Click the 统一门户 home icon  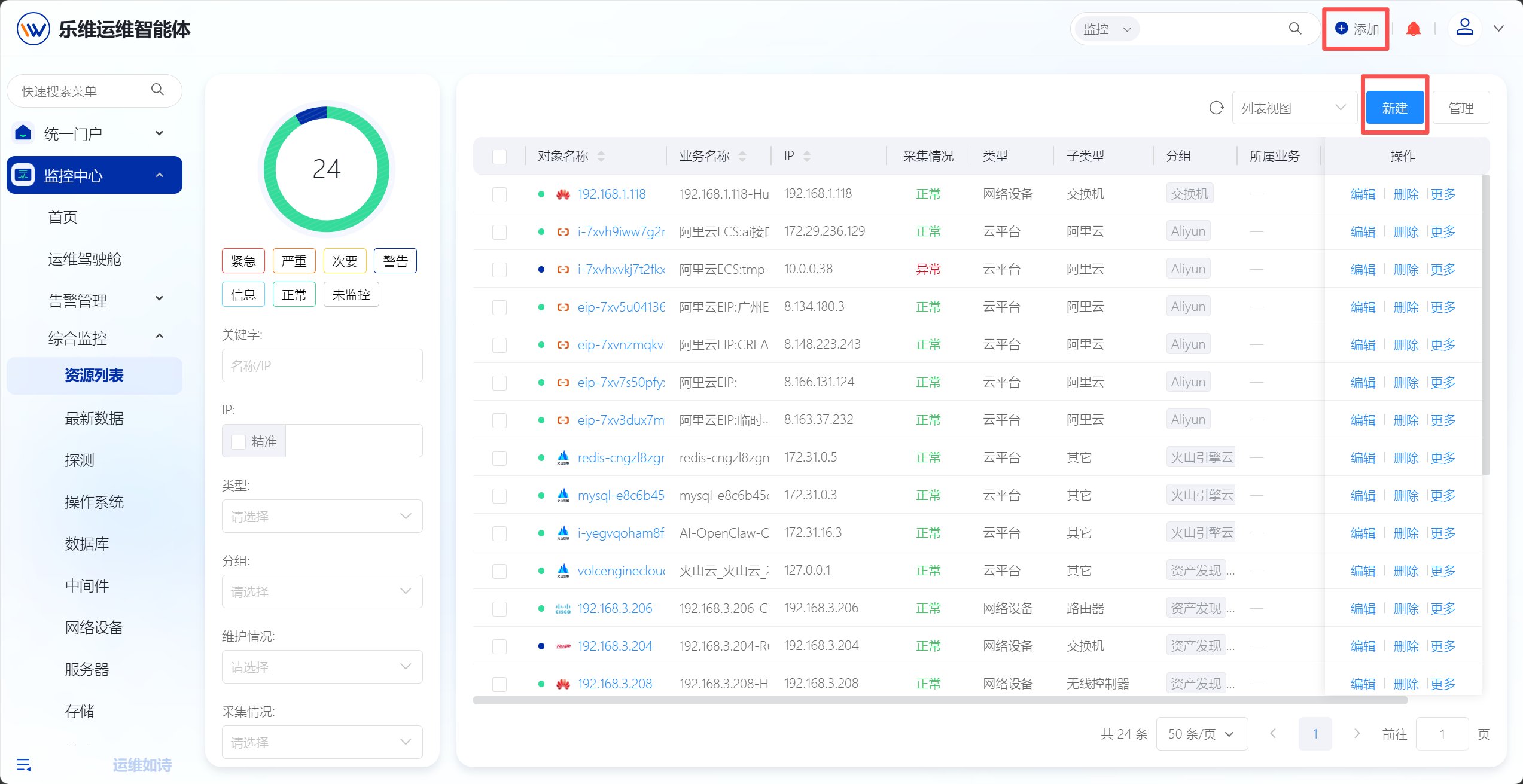click(x=23, y=133)
